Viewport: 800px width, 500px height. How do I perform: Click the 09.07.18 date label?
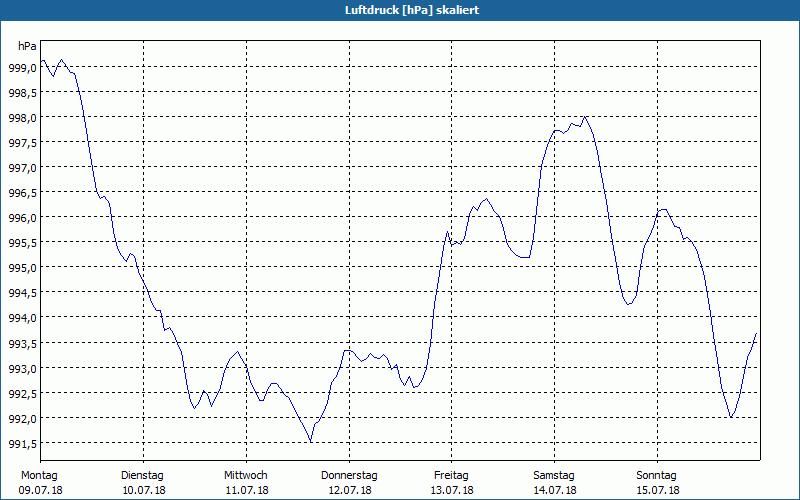[x=40, y=490]
